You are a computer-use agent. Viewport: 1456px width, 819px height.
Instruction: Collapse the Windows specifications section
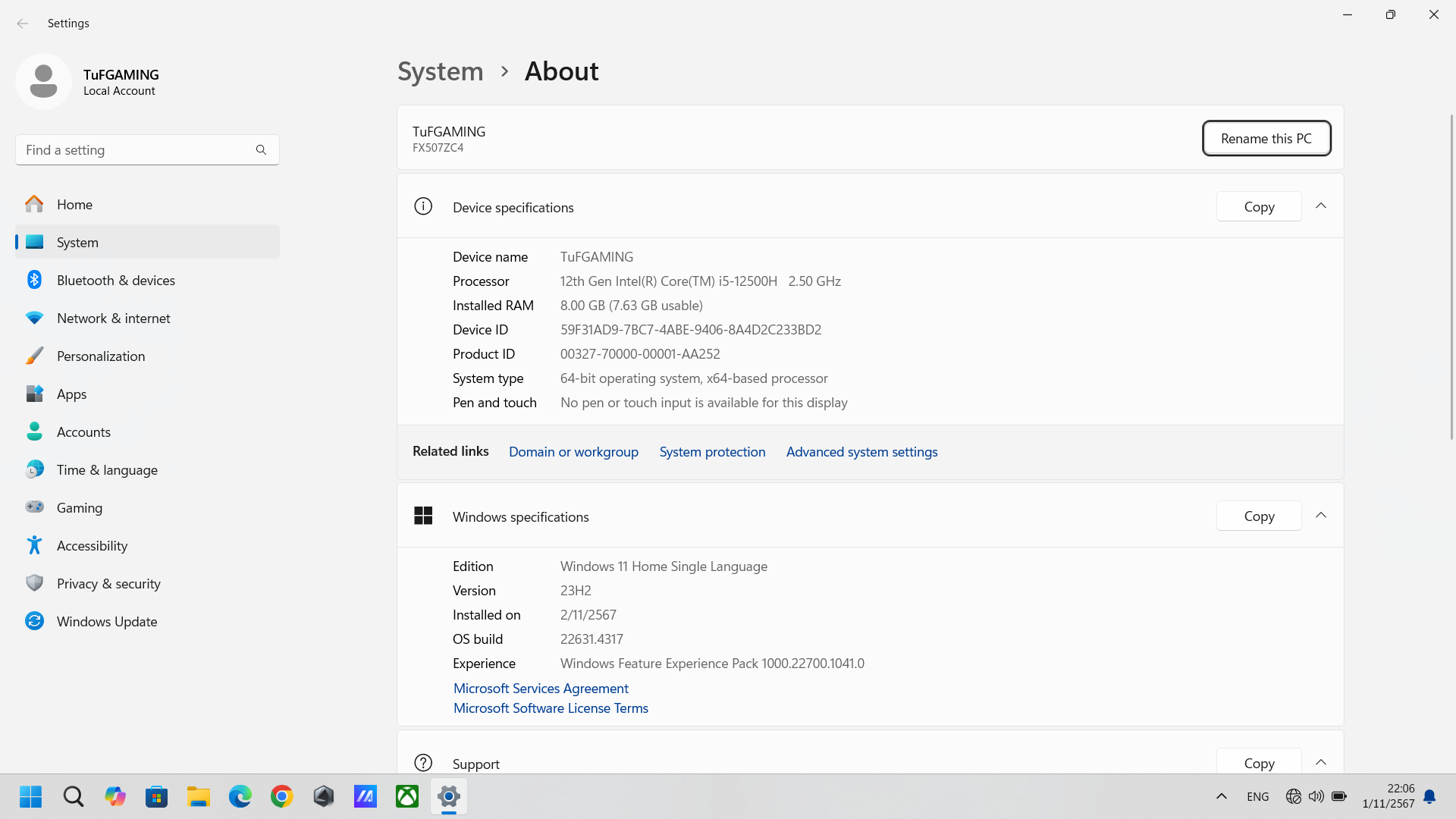click(1321, 516)
